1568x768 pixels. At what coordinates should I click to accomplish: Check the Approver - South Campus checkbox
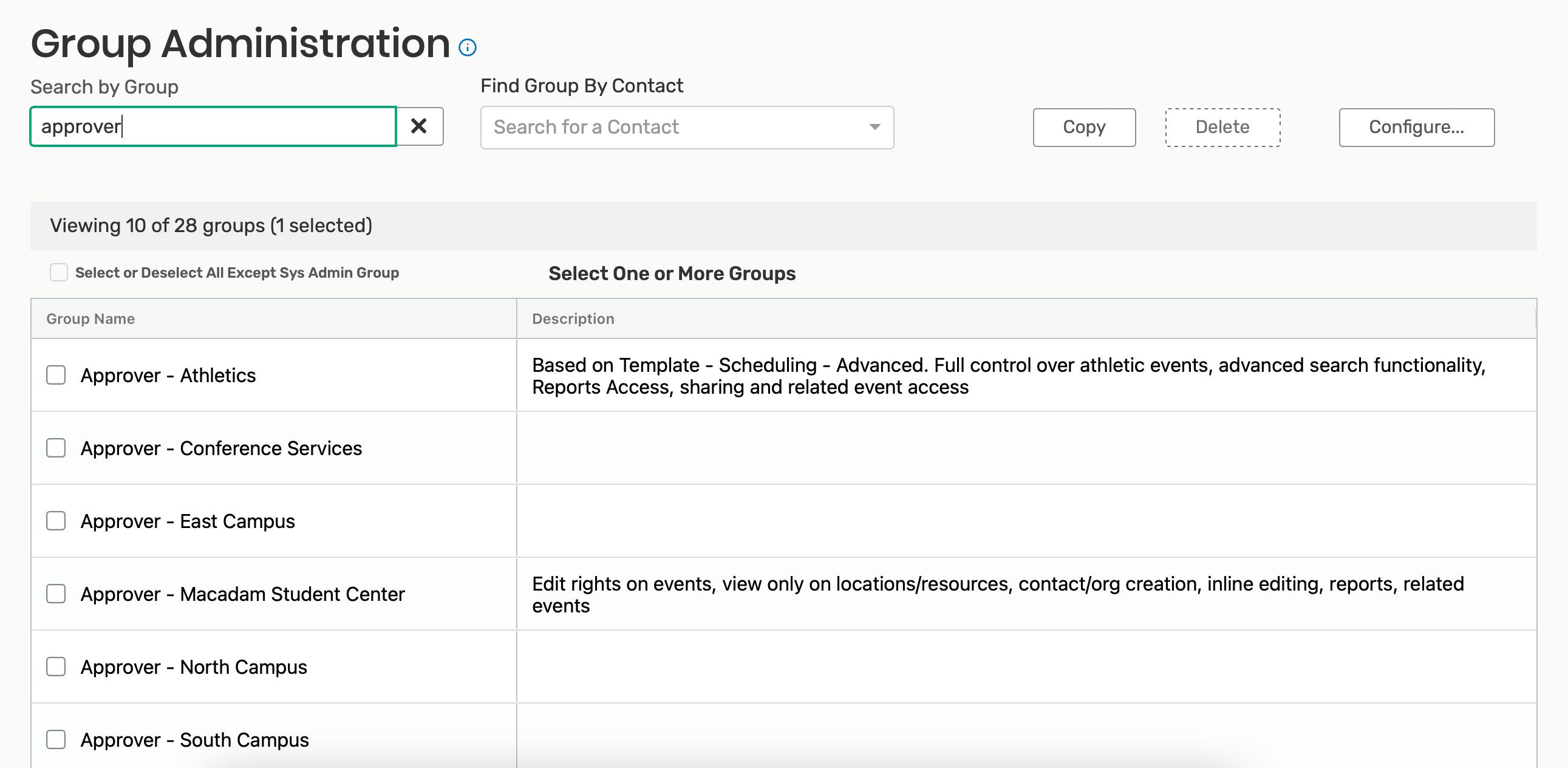(56, 739)
